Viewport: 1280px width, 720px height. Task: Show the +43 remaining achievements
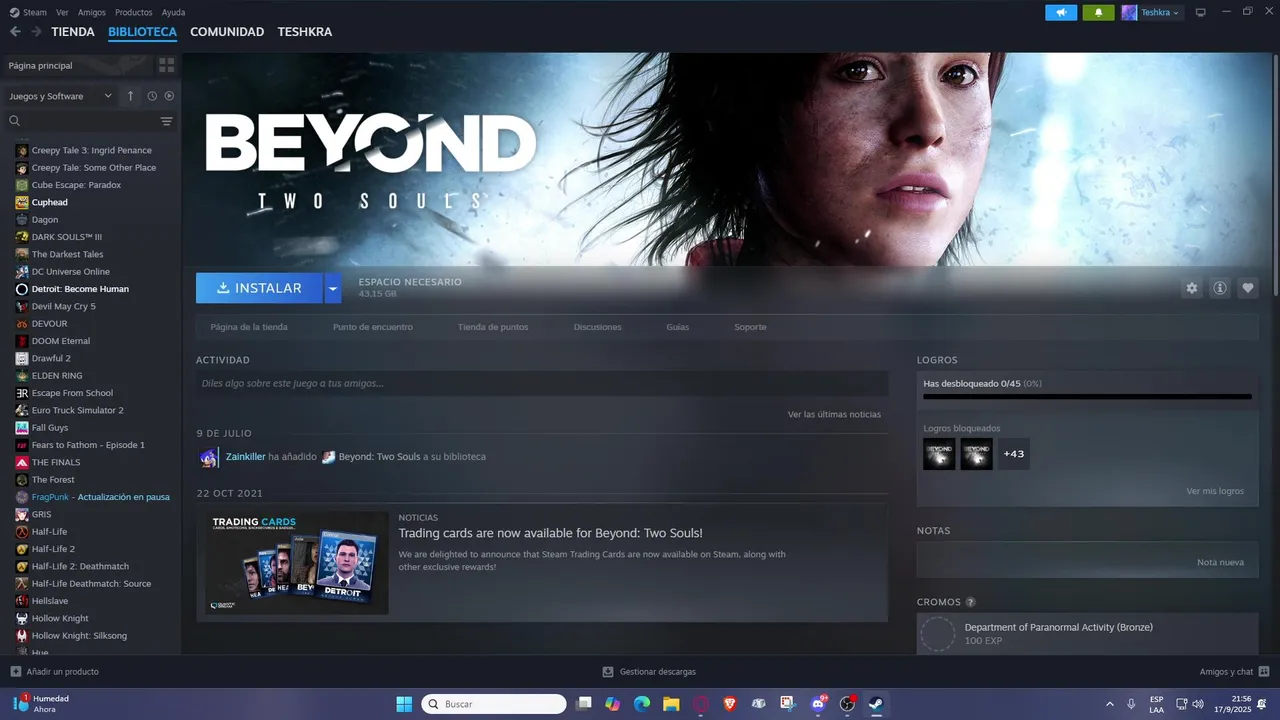(x=1014, y=454)
